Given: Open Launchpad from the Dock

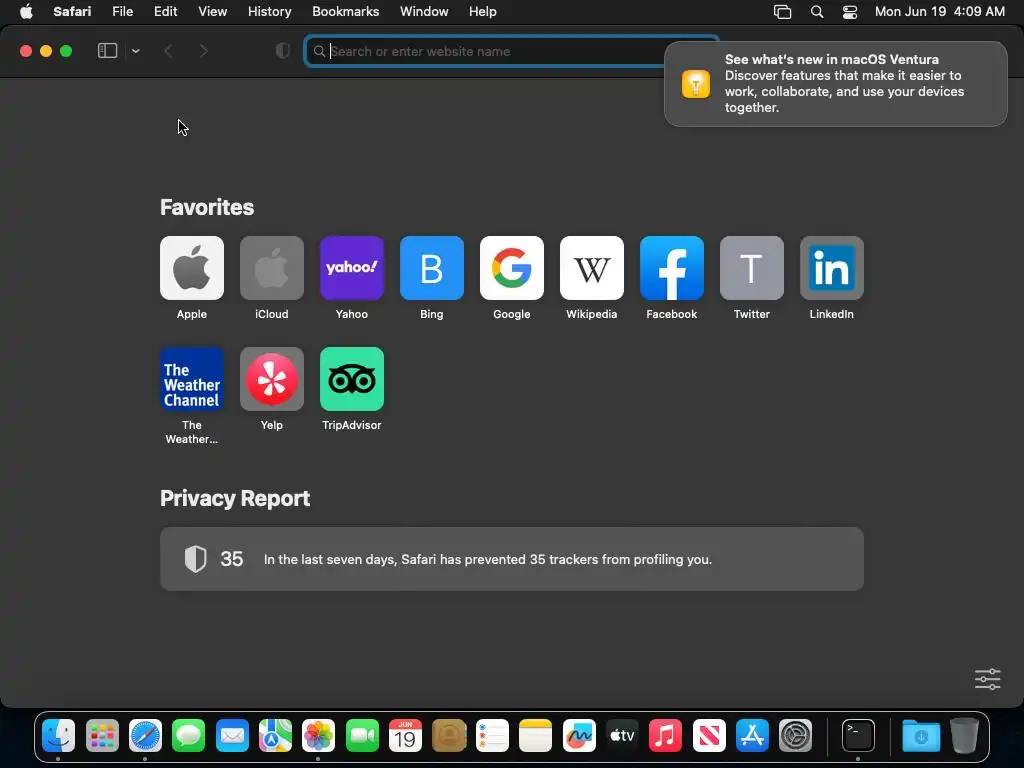Looking at the screenshot, I should 102,736.
